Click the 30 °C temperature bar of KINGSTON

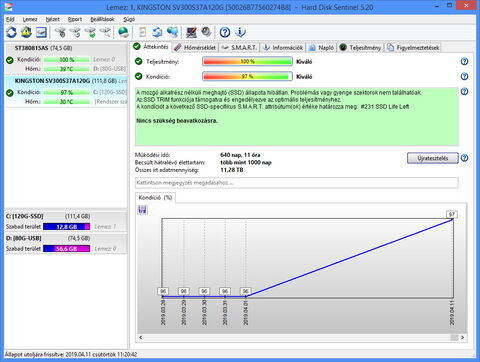point(67,102)
